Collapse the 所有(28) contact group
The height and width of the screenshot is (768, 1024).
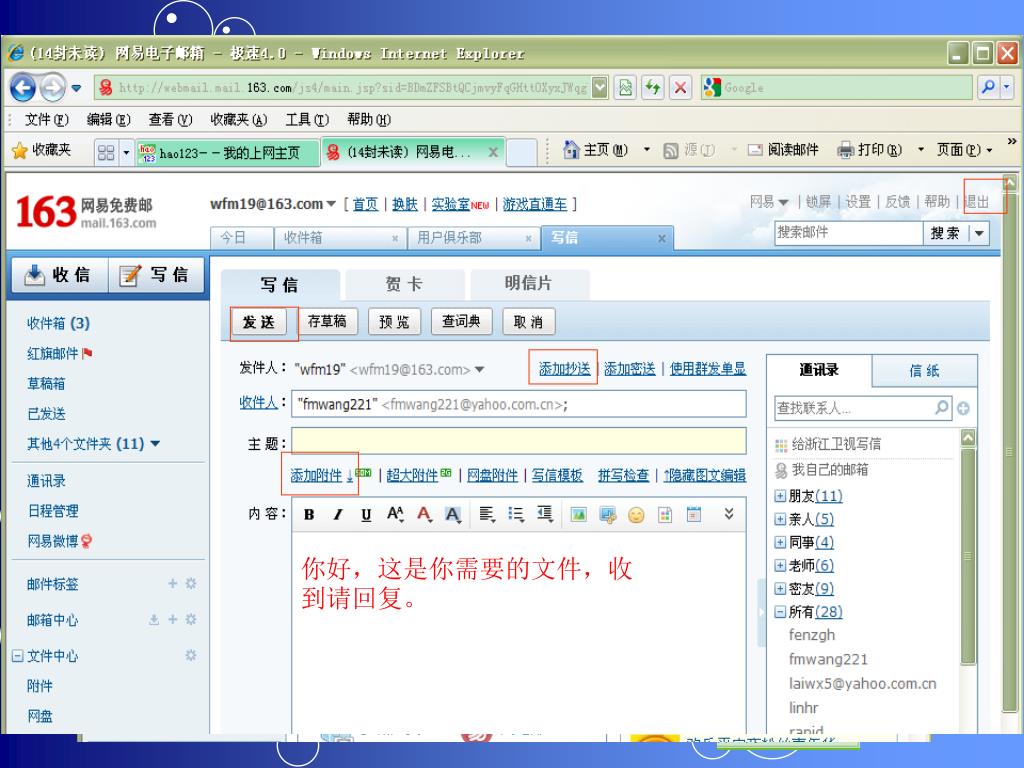[x=780, y=612]
